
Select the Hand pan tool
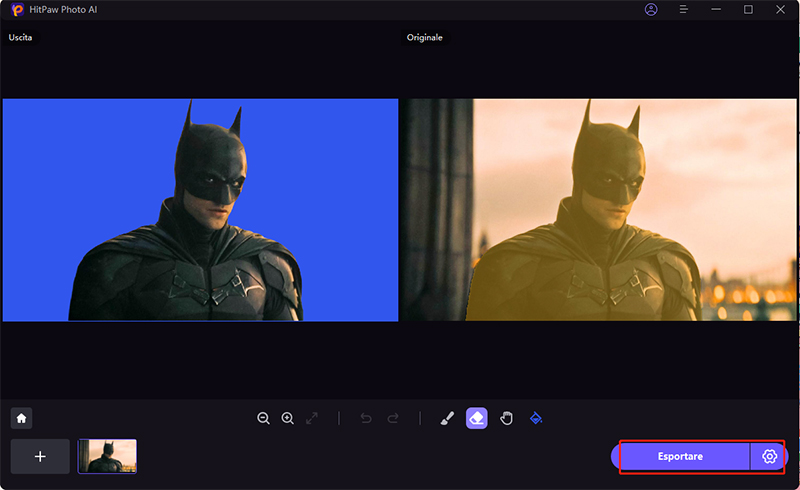tap(506, 418)
